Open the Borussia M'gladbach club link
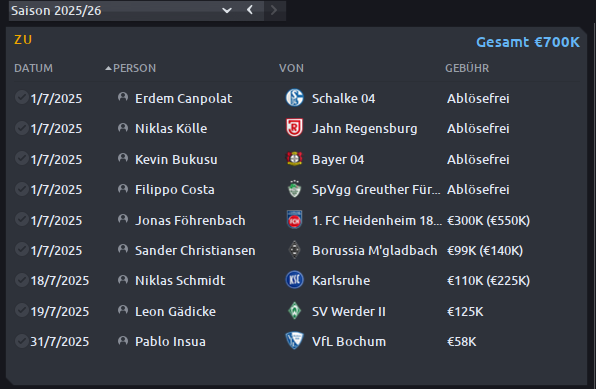This screenshot has height=389, width=596. tap(374, 251)
